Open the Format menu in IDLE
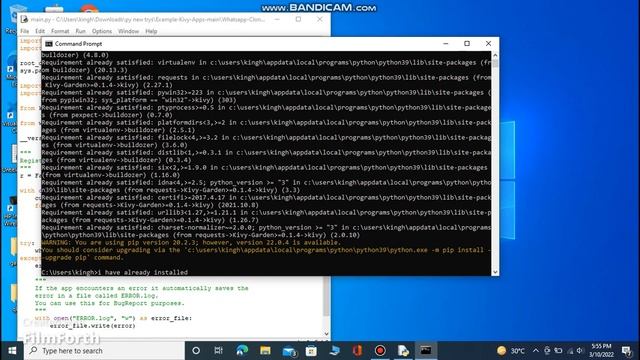This screenshot has height=360, width=640. point(60,31)
